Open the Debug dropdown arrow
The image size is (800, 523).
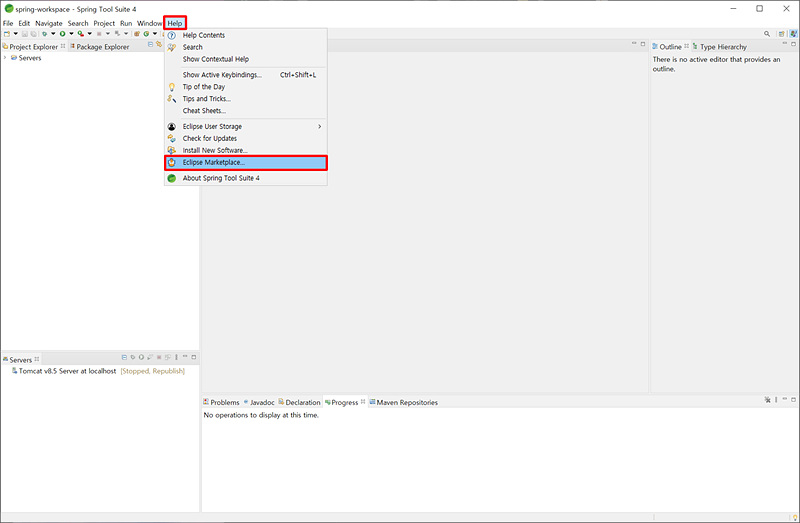coord(53,34)
